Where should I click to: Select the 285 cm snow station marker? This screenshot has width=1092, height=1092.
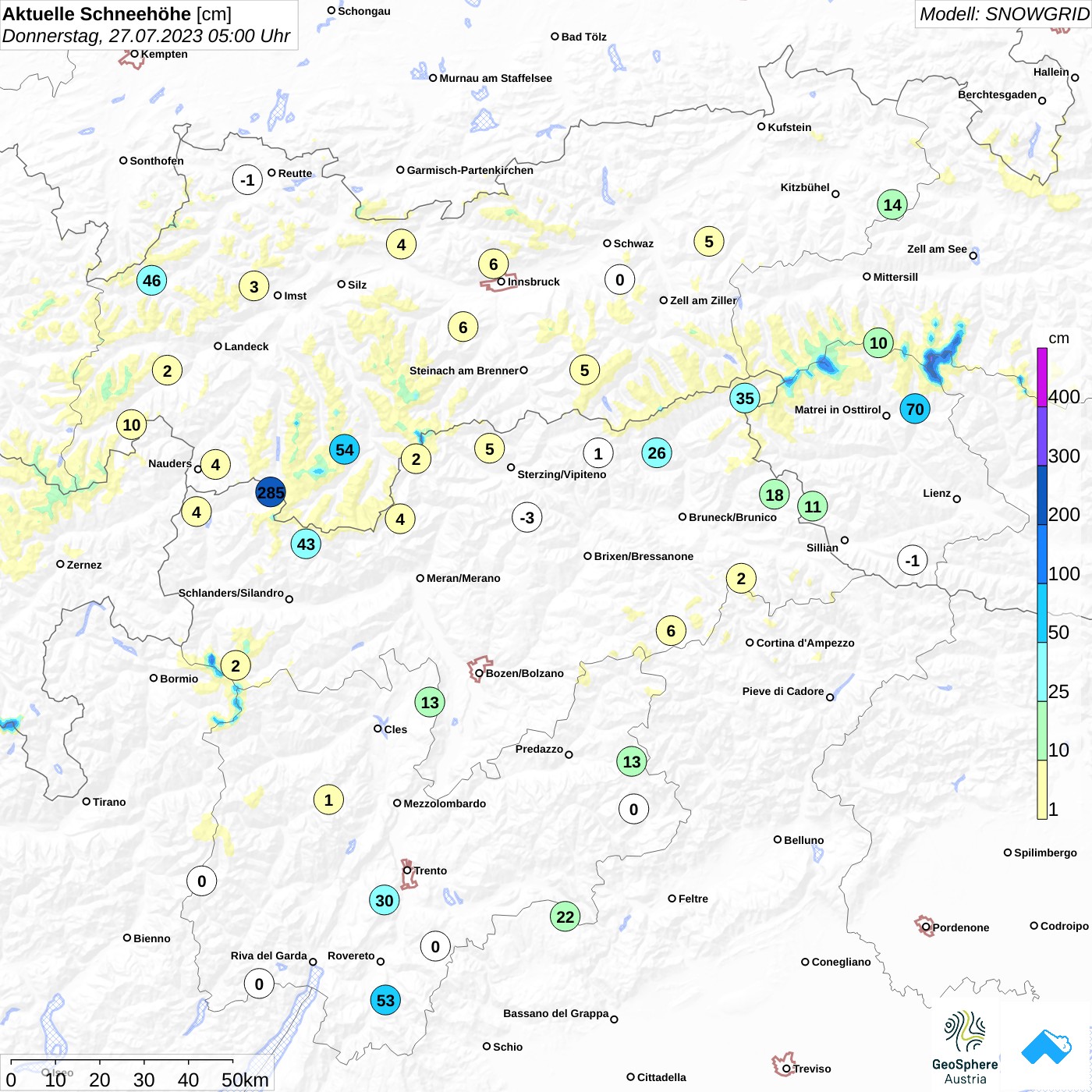pos(271,492)
